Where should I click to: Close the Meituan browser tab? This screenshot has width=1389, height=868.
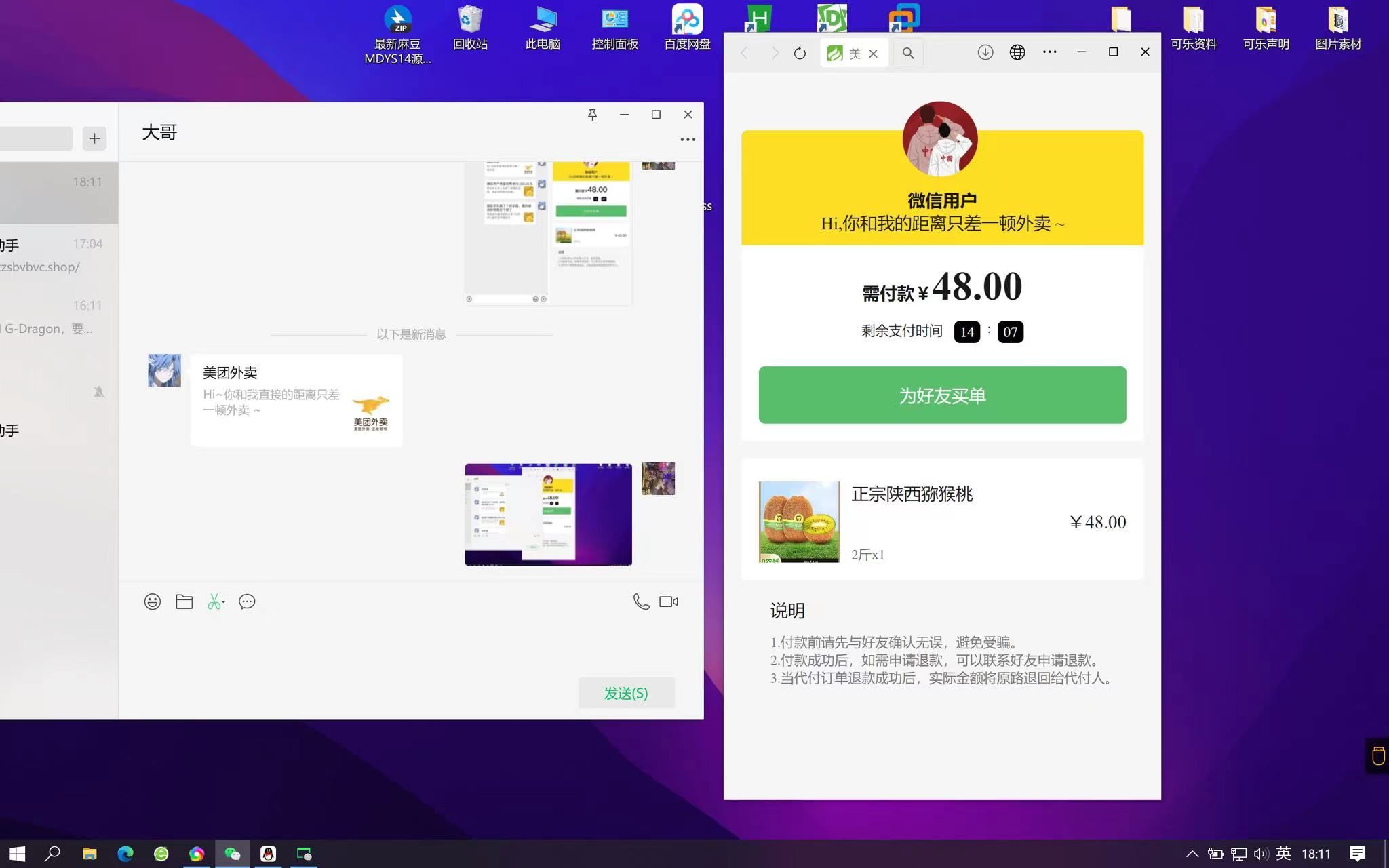(x=874, y=54)
